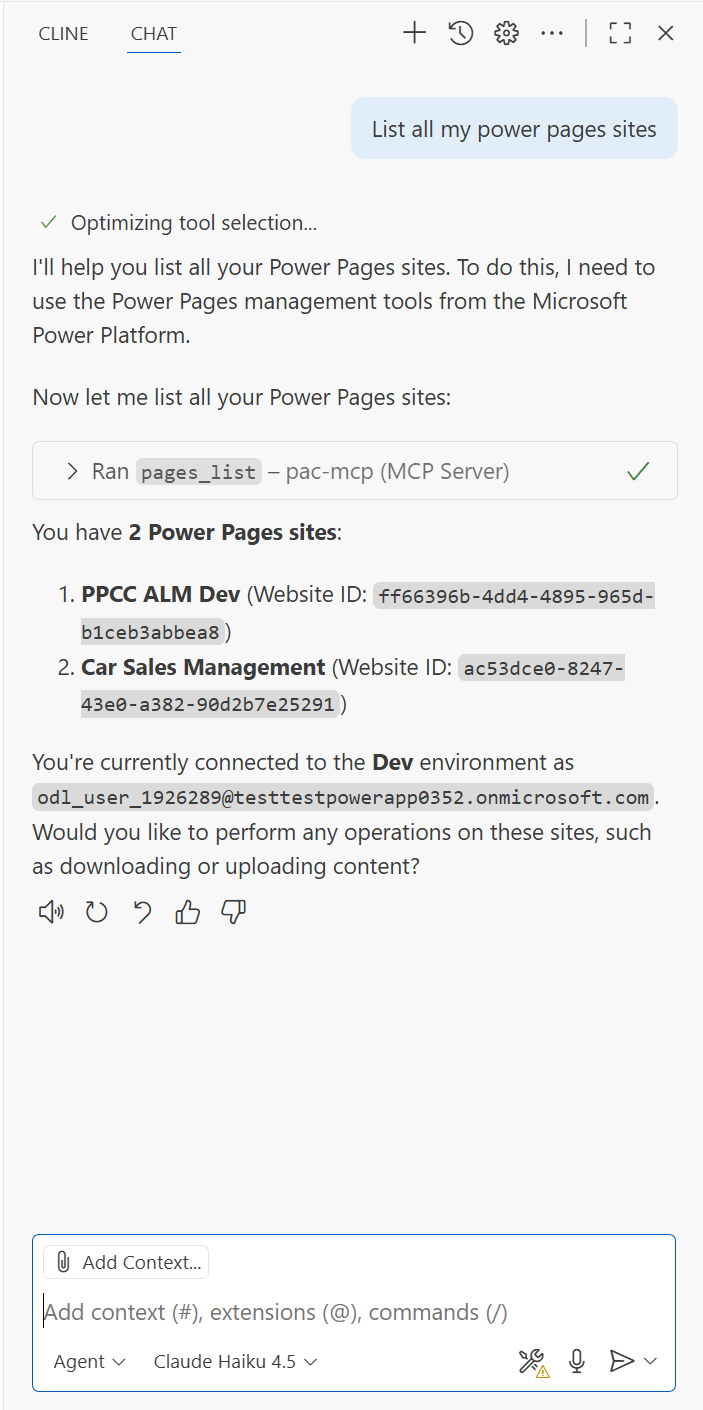Expand the Ran pages_list tool call details
The width and height of the screenshot is (703, 1410).
pos(71,470)
